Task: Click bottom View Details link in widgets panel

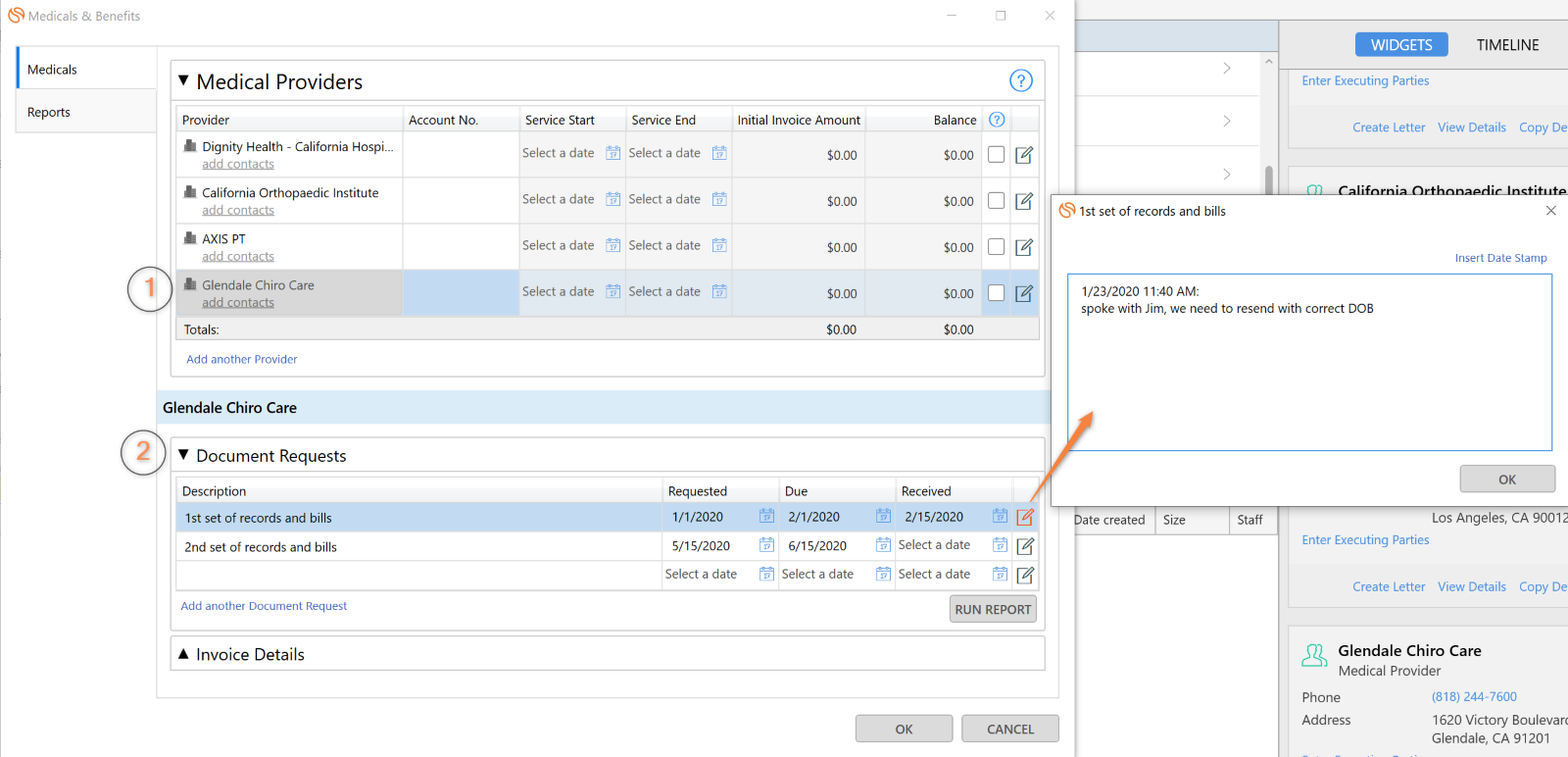Action: [1472, 586]
